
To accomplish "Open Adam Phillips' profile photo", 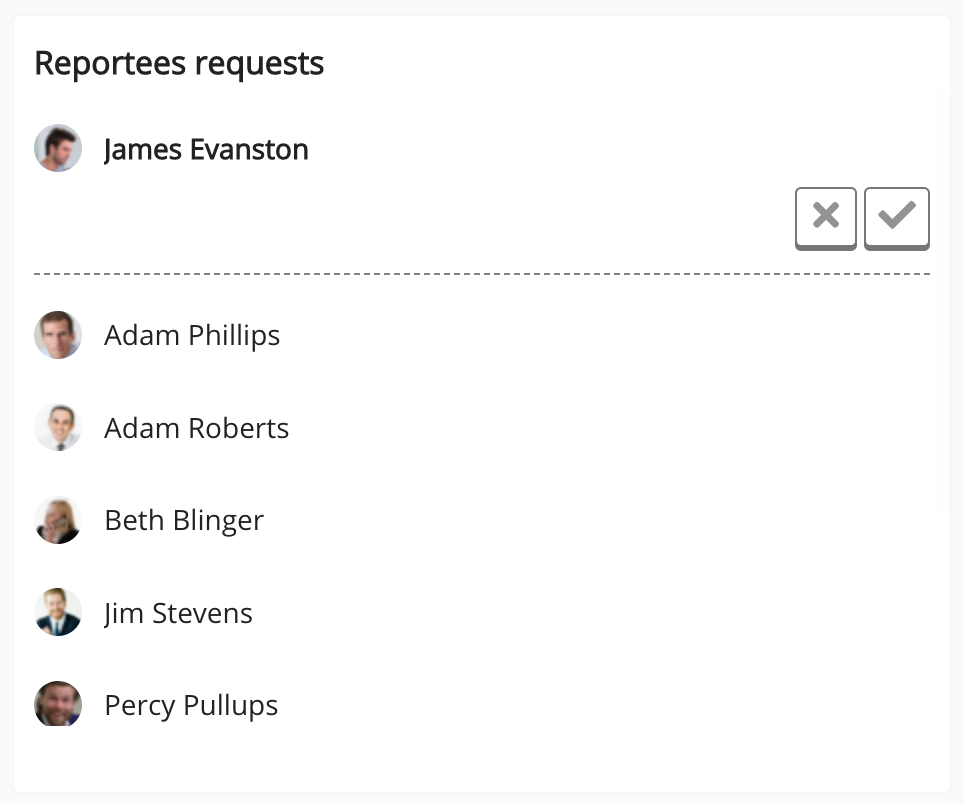I will pyautogui.click(x=58, y=335).
